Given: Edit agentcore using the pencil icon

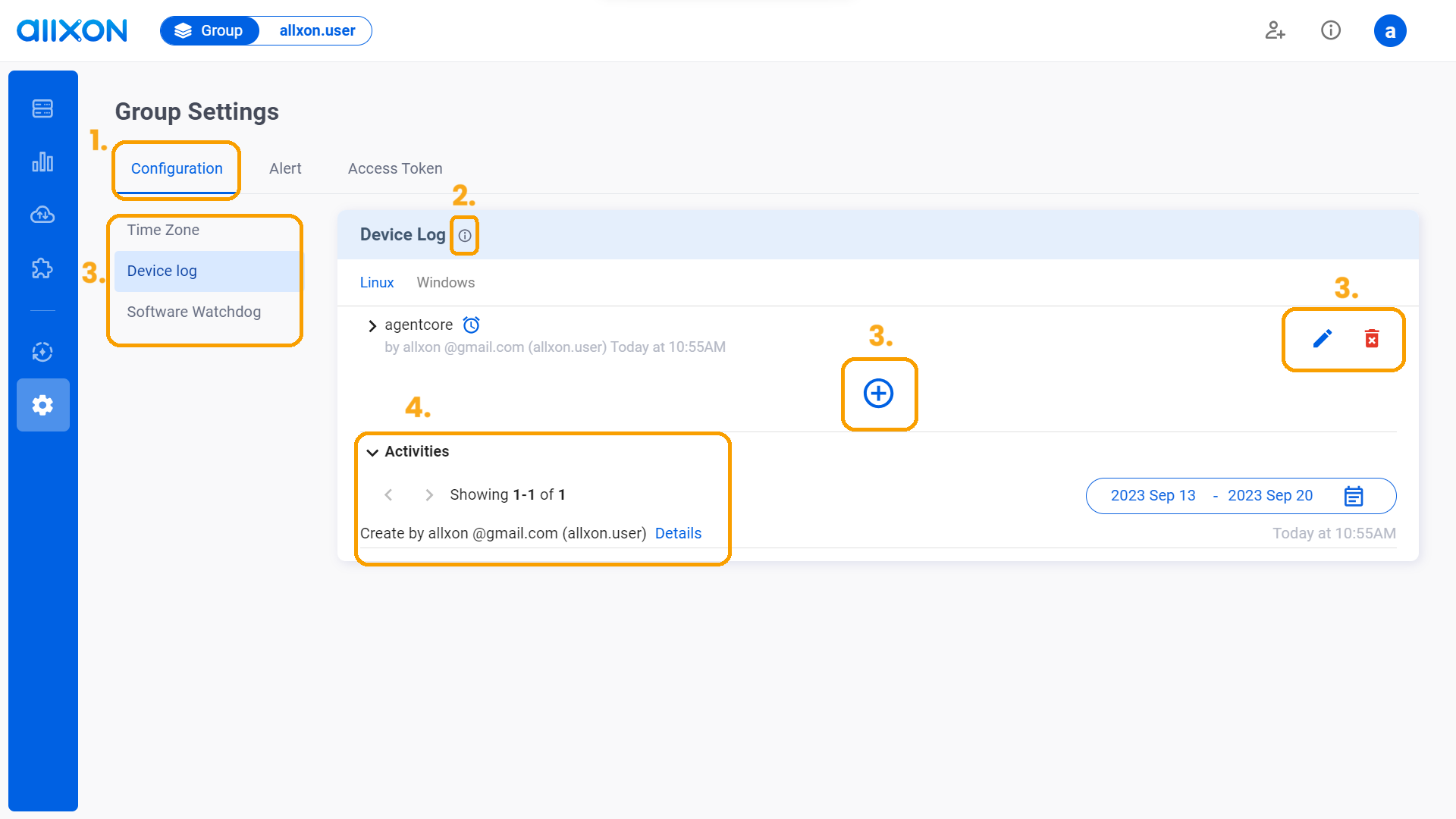Looking at the screenshot, I should tap(1322, 339).
